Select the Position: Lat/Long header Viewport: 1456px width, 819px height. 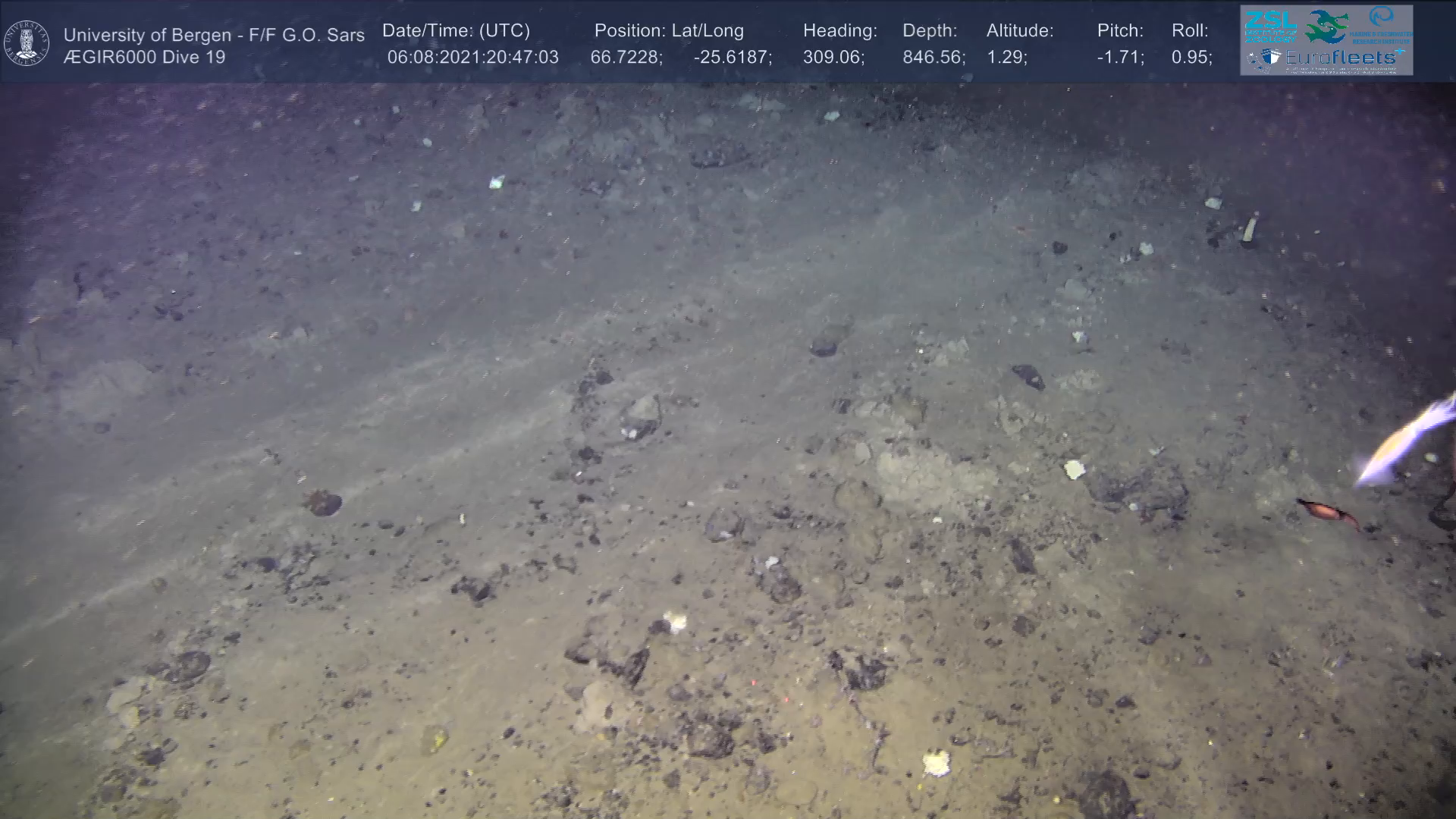point(669,31)
